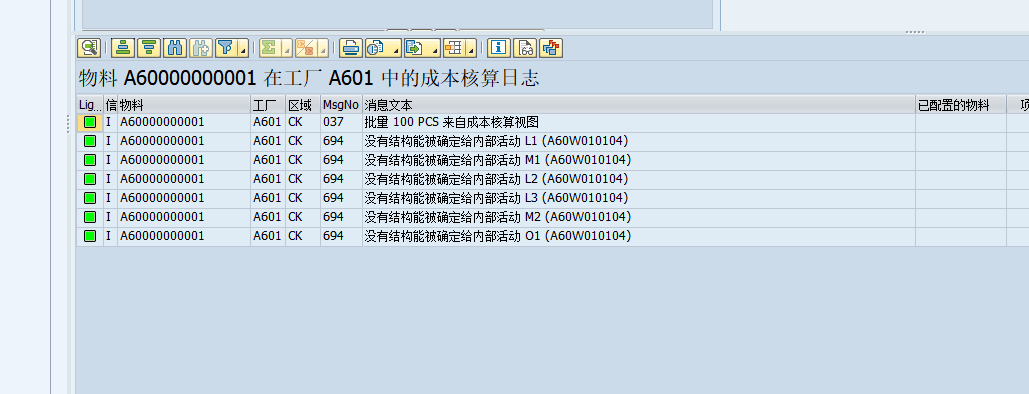Select message text for internal activity M1
This screenshot has width=1029, height=394.
pos(498,160)
